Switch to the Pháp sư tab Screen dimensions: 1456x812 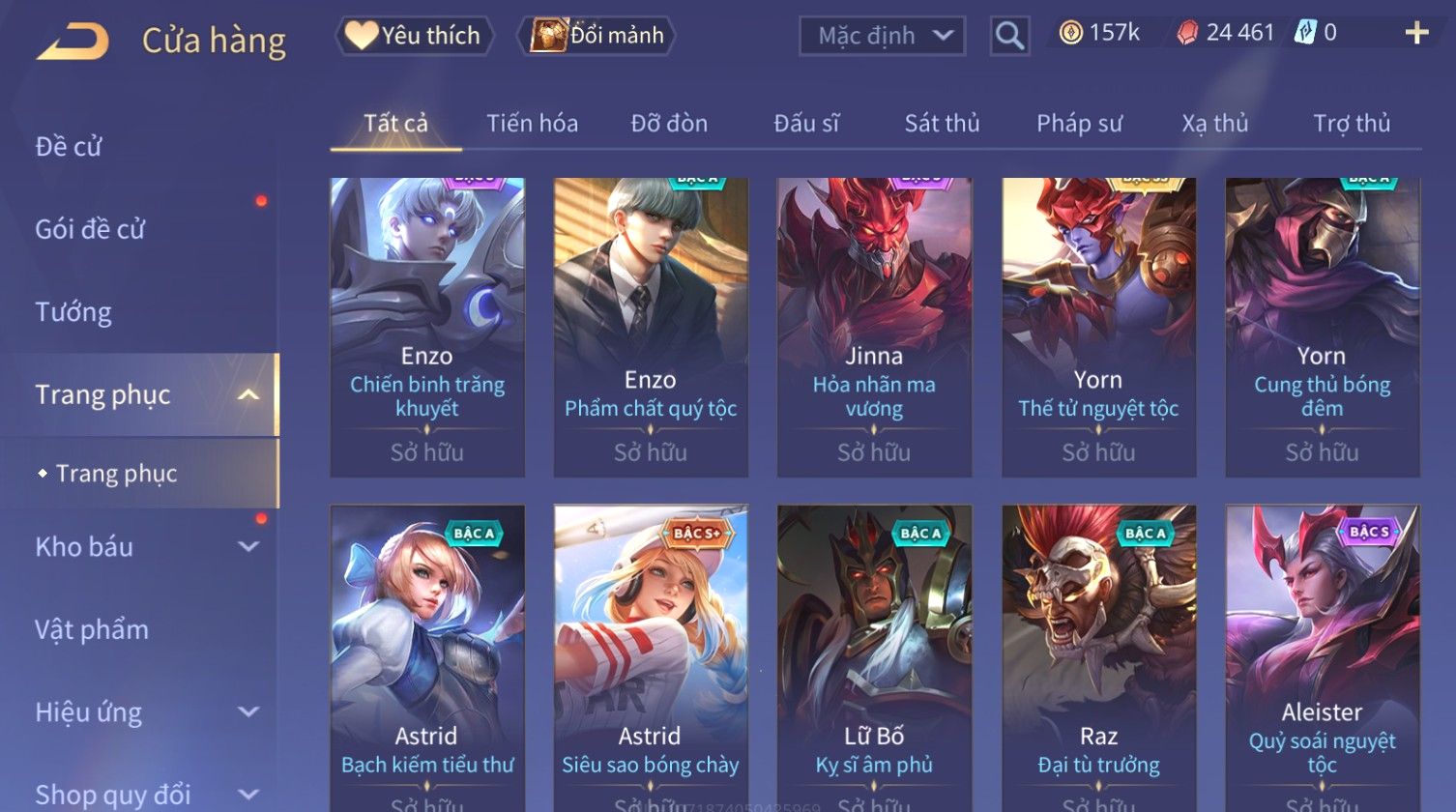1079,124
